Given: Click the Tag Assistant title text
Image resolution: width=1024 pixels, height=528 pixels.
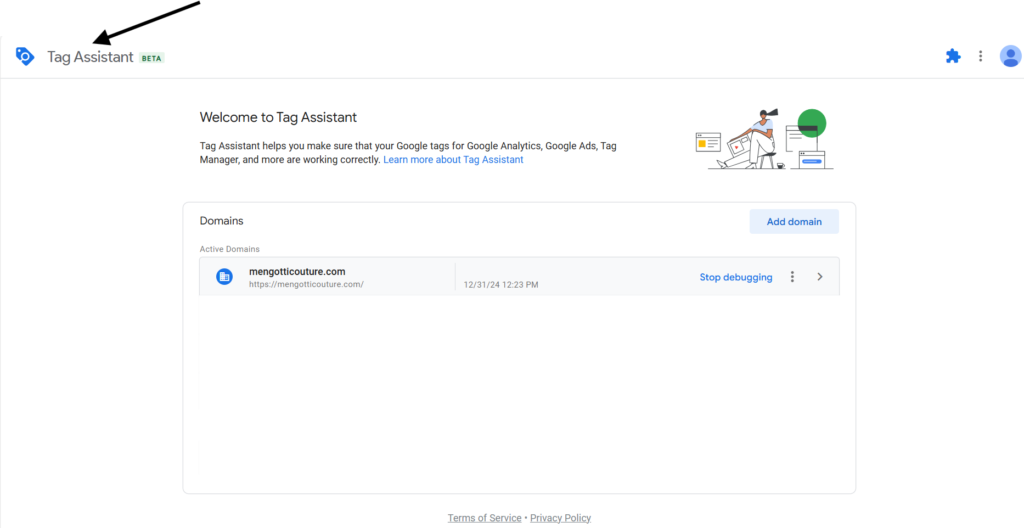Looking at the screenshot, I should pos(90,57).
